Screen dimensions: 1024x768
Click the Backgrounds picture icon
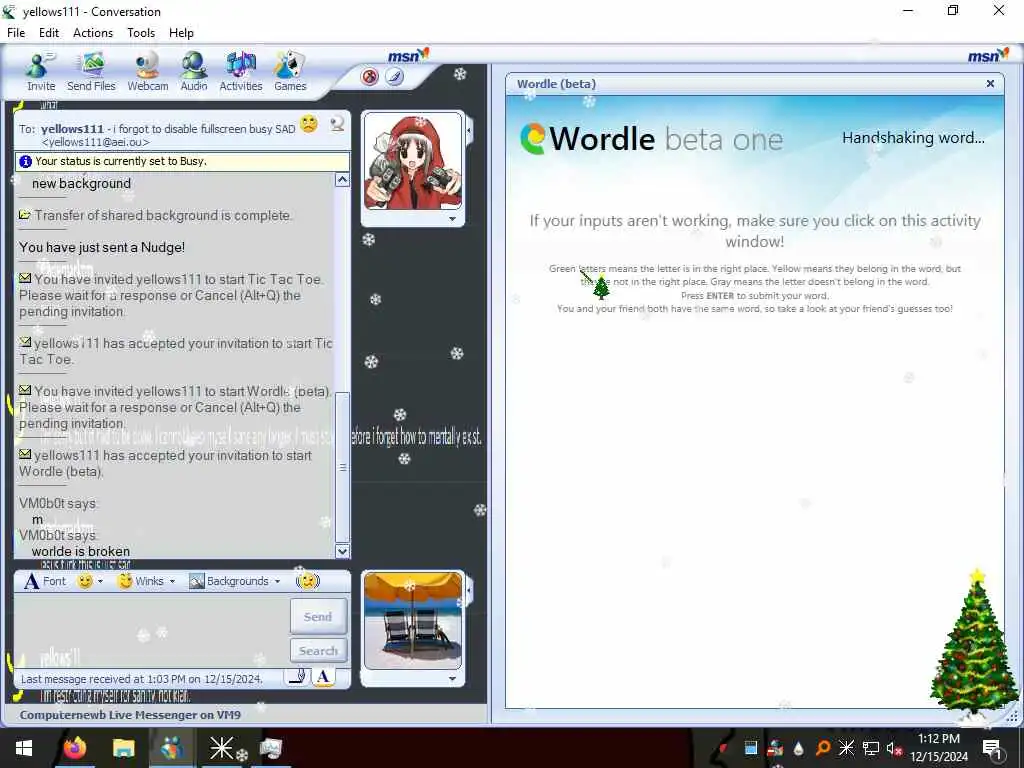197,581
